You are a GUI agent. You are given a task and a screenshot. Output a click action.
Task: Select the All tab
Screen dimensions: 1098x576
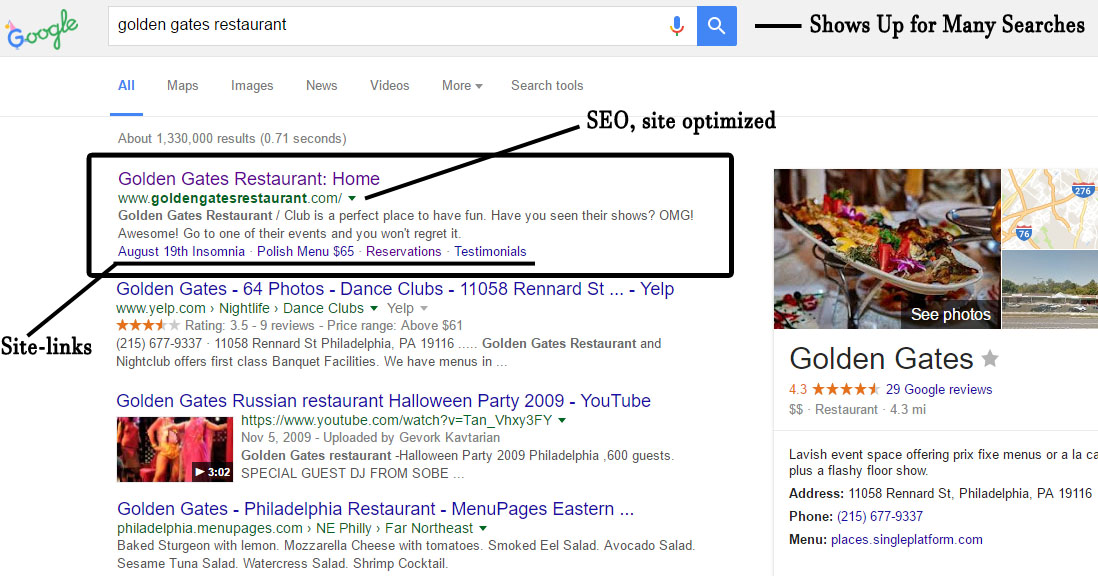tap(126, 85)
